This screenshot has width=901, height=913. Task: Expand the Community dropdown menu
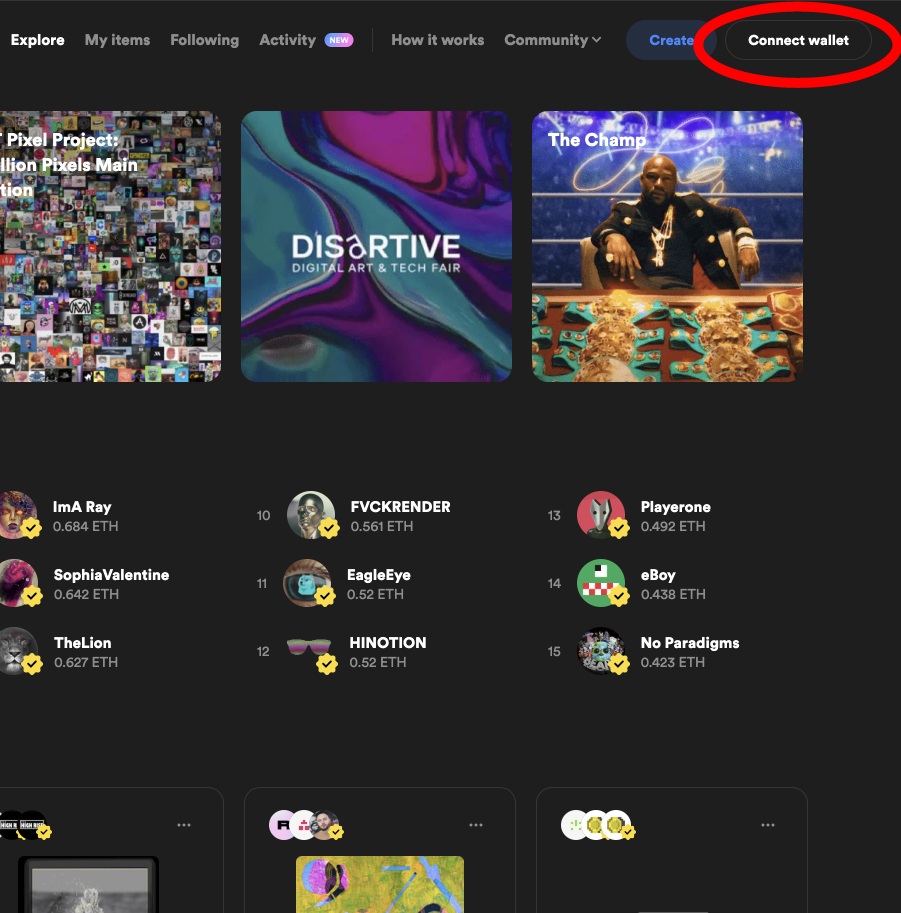pyautogui.click(x=552, y=40)
